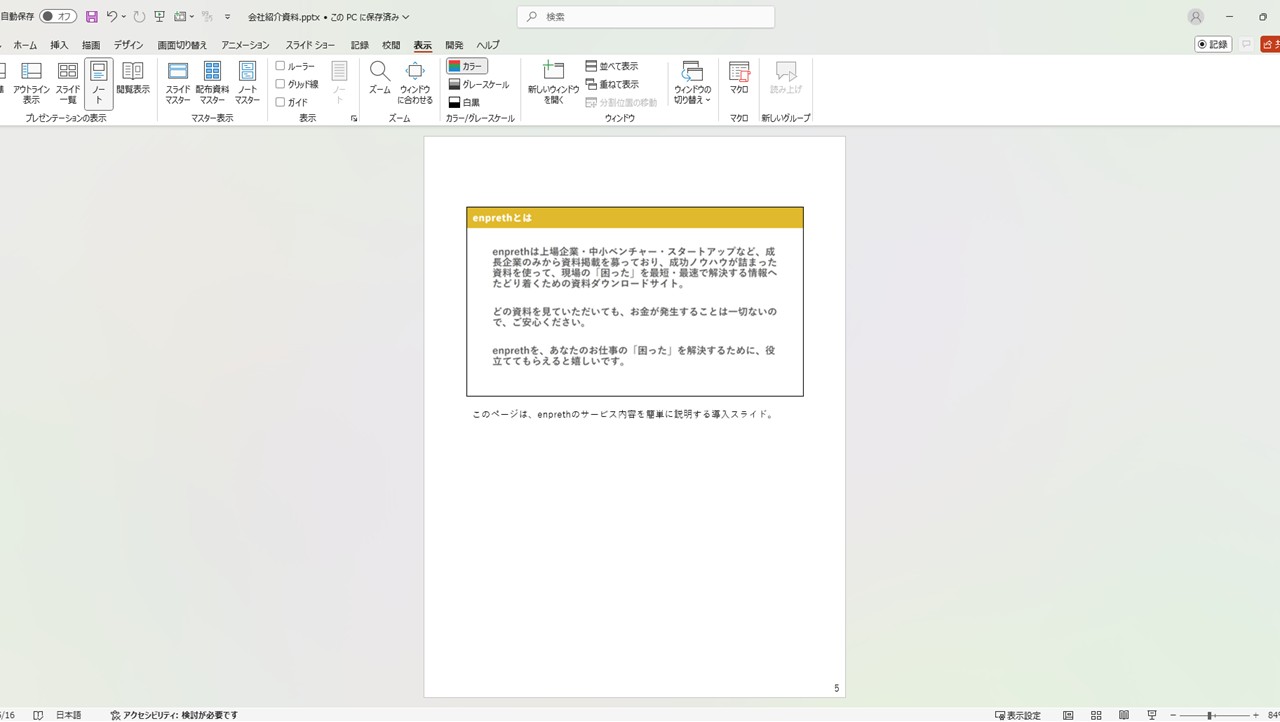Cascade windows (重ねて表示)
Screen dimensions: 1280x722
[612, 84]
